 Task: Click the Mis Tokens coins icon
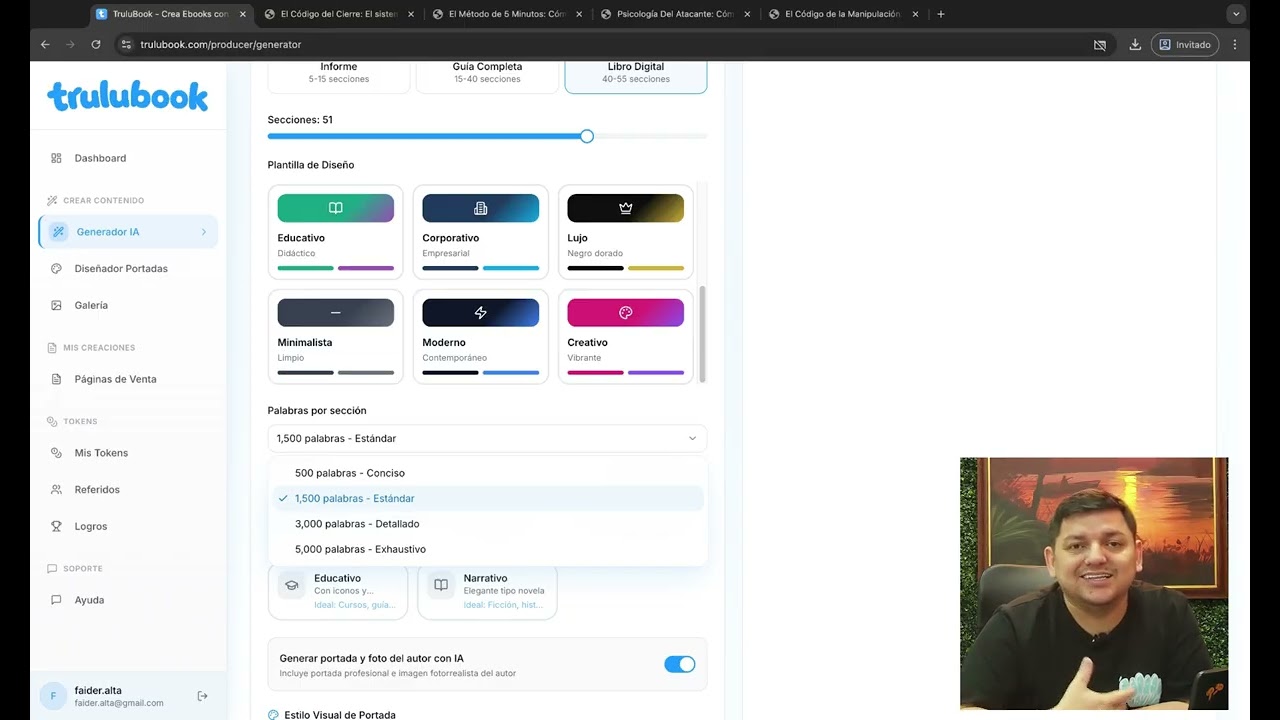coord(56,453)
